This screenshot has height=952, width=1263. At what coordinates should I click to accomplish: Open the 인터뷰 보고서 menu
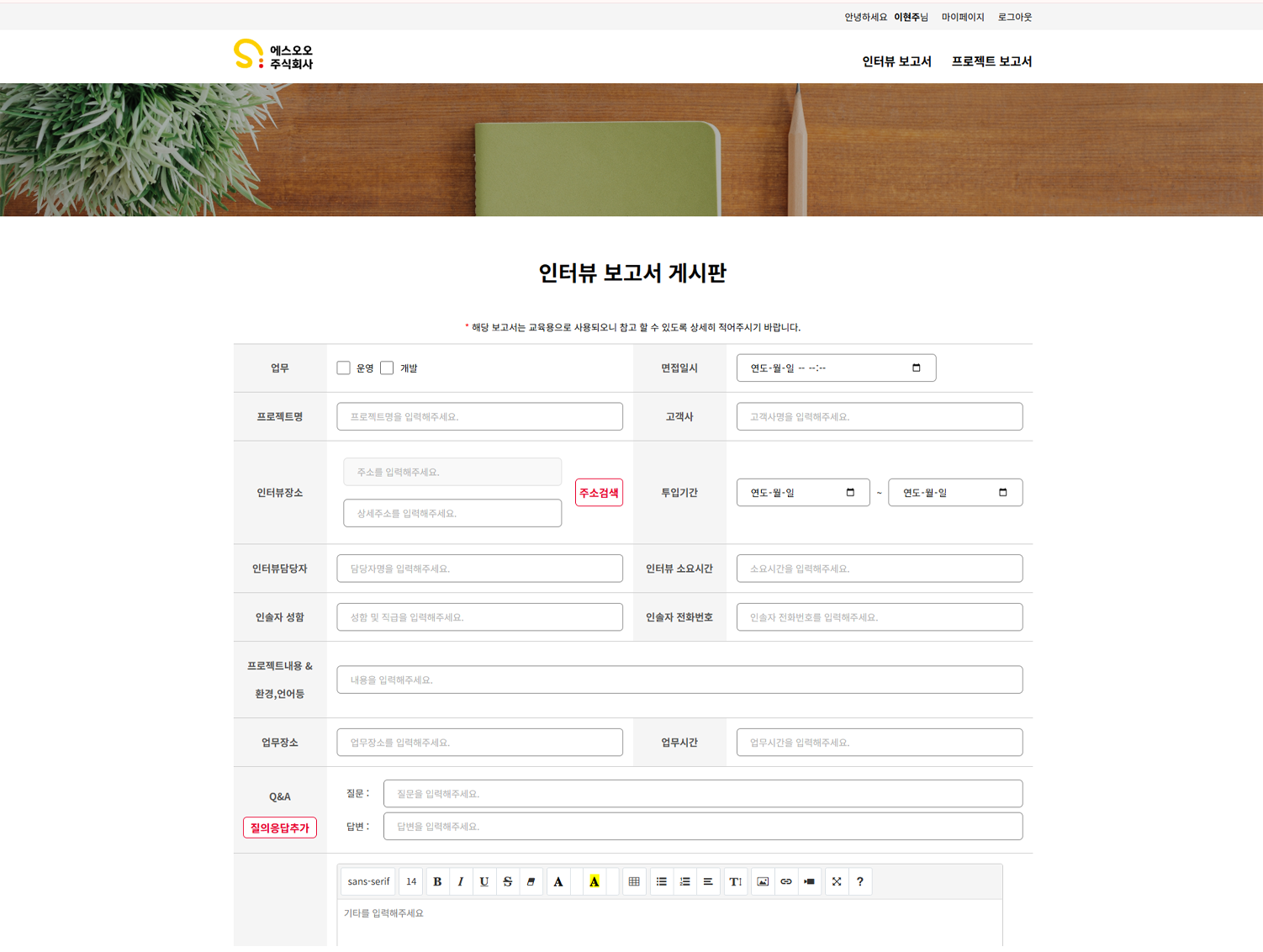[896, 61]
